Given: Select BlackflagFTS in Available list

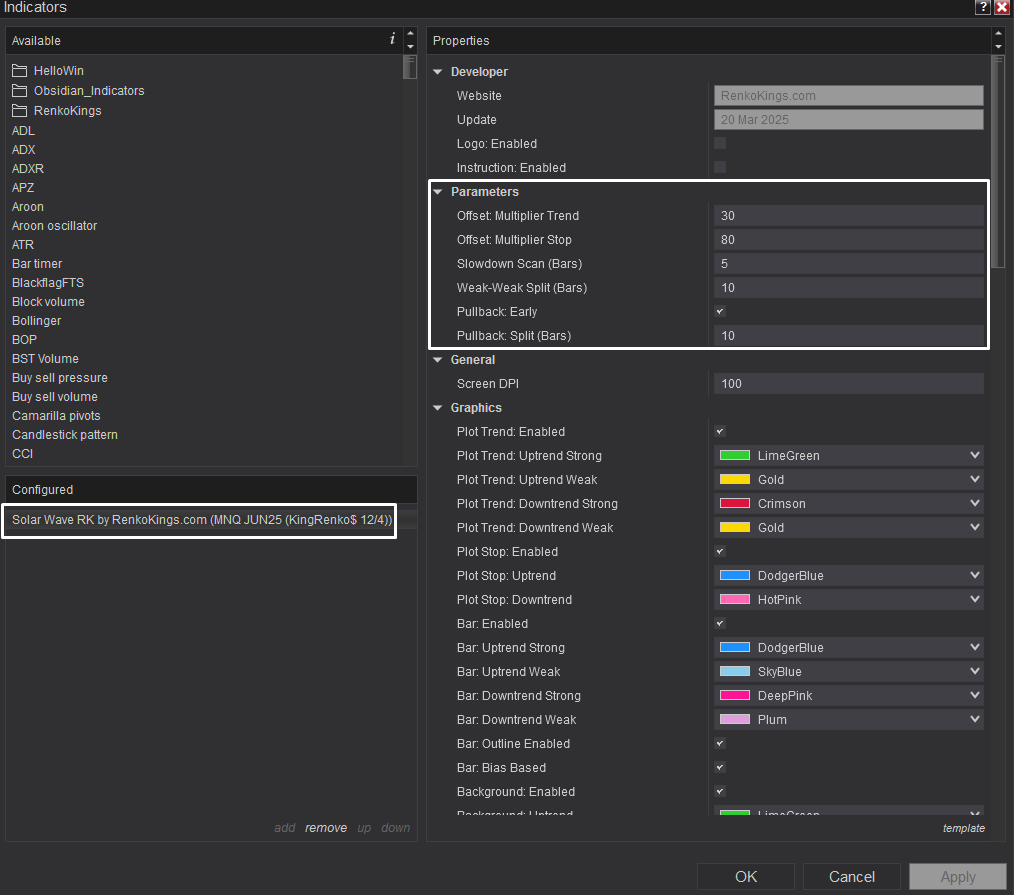Looking at the screenshot, I should point(48,283).
